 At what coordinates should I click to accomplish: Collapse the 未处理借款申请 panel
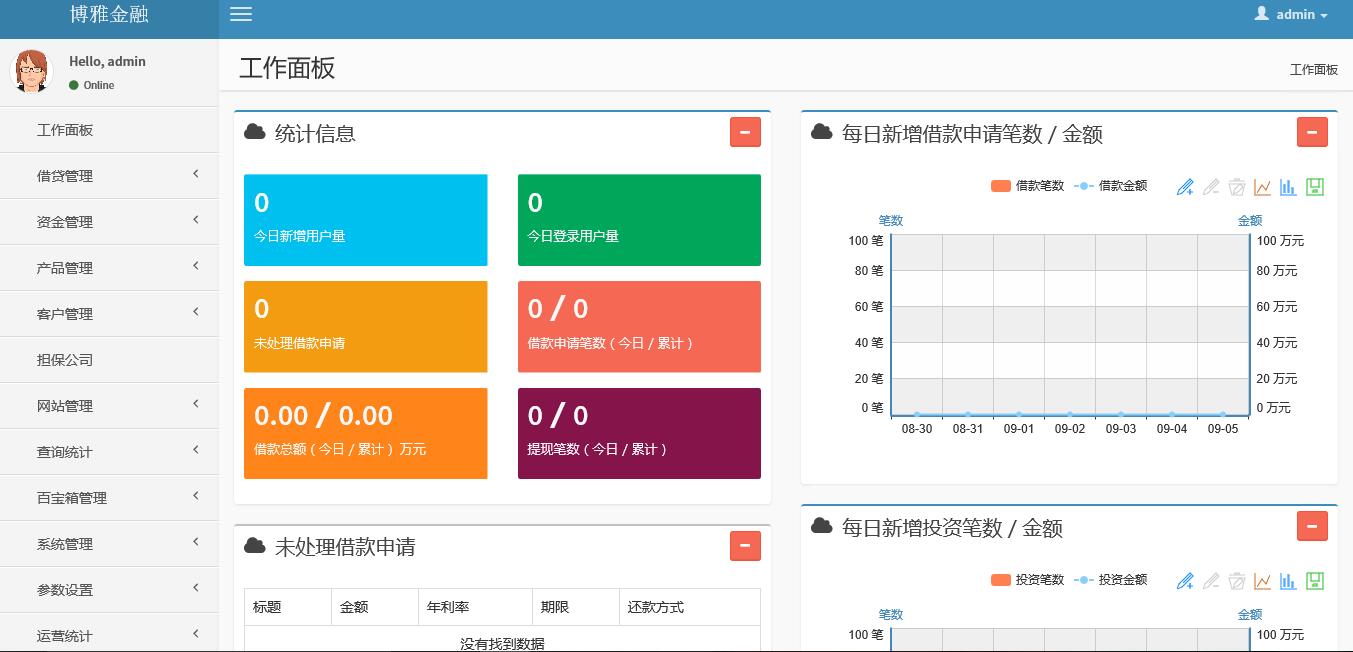pyautogui.click(x=745, y=545)
